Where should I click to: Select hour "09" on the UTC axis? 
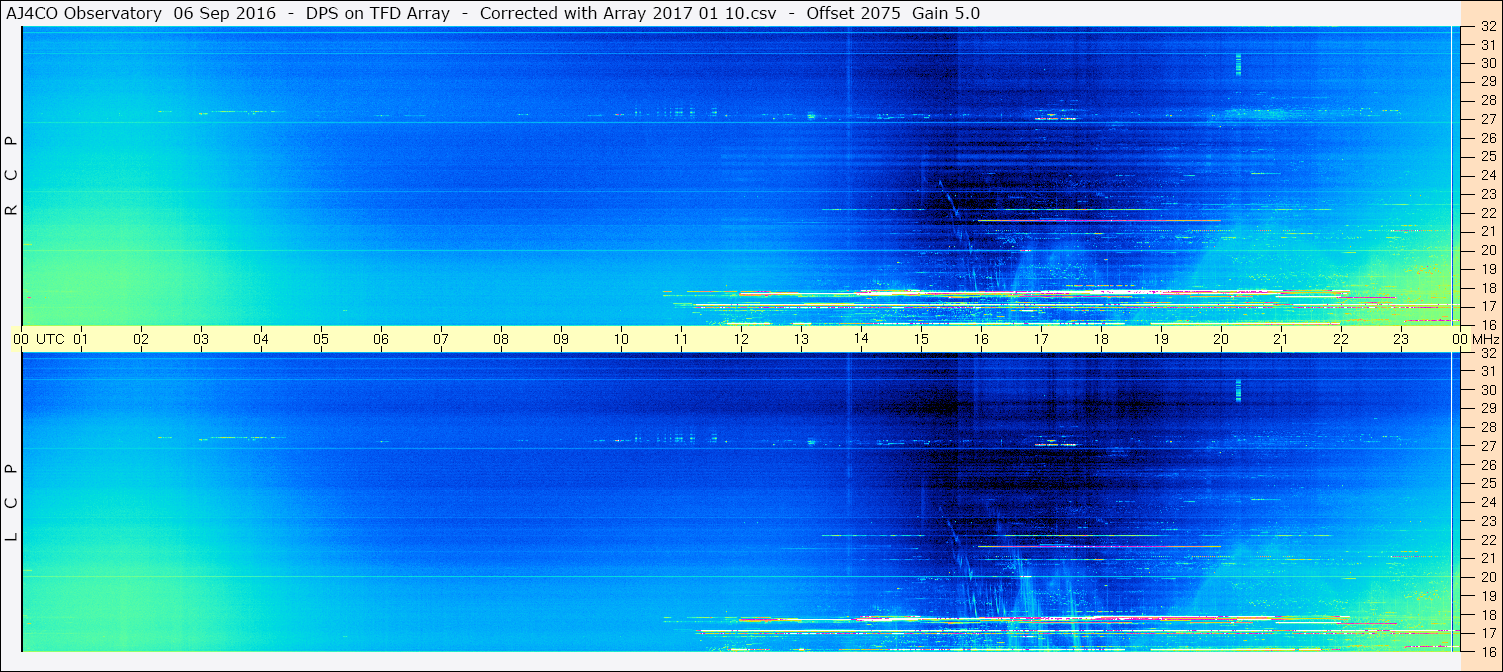(561, 339)
